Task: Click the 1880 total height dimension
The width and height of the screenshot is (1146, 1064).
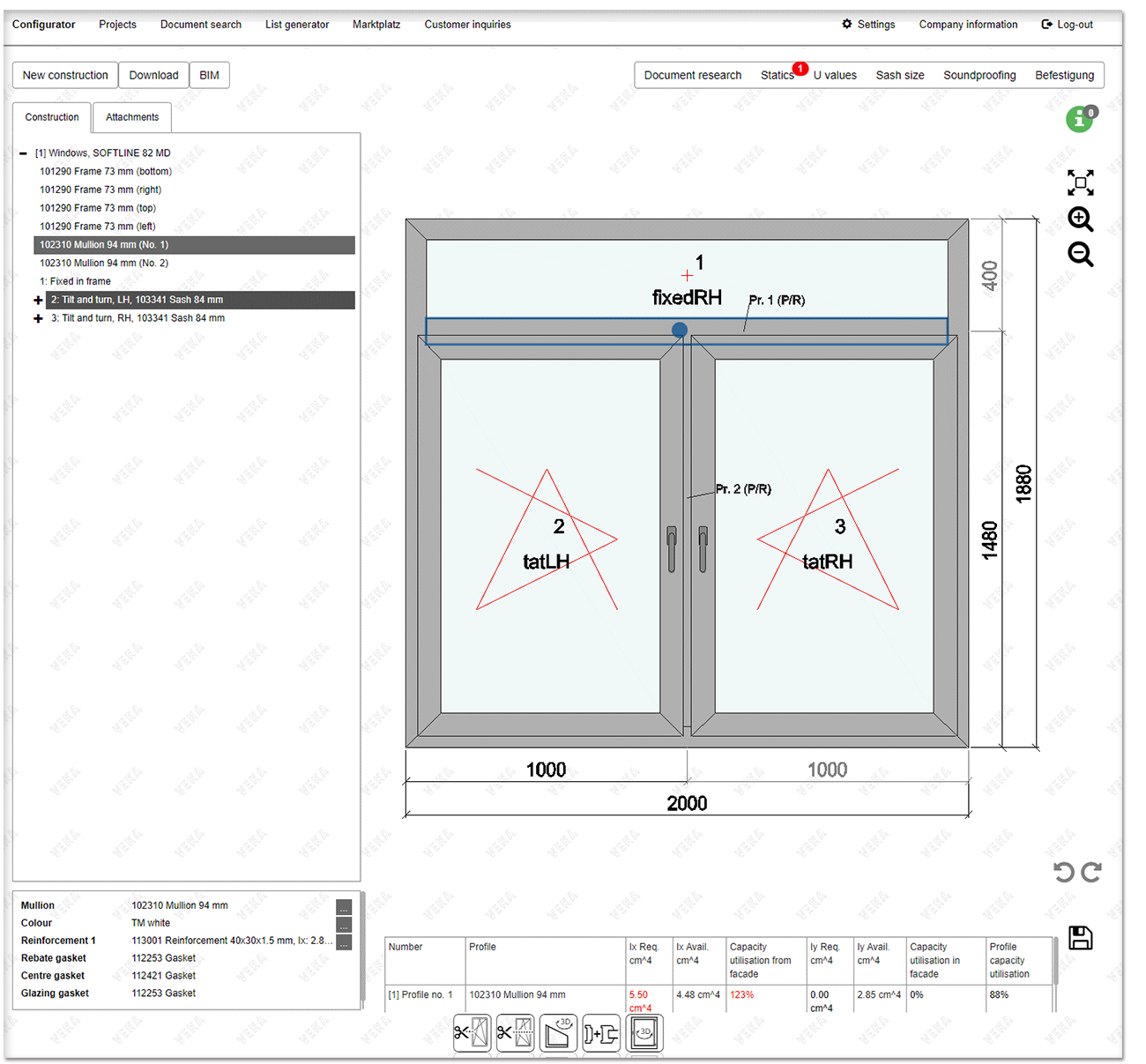Action: tap(1023, 484)
